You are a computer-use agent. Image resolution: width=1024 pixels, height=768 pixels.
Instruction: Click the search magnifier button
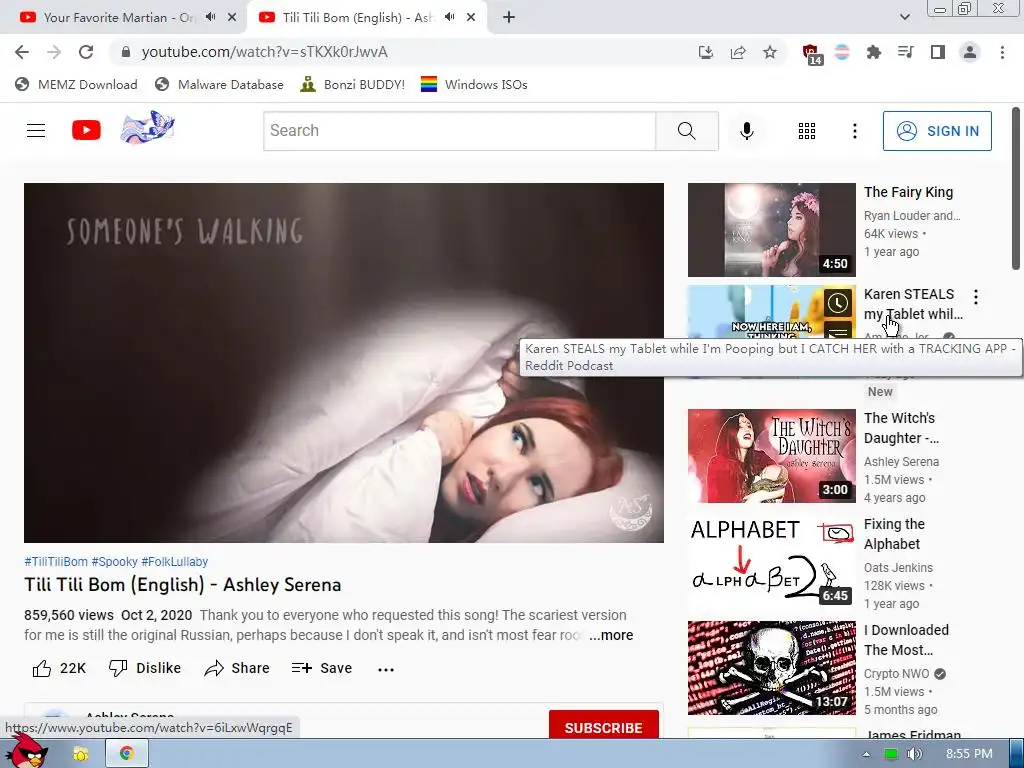[686, 131]
